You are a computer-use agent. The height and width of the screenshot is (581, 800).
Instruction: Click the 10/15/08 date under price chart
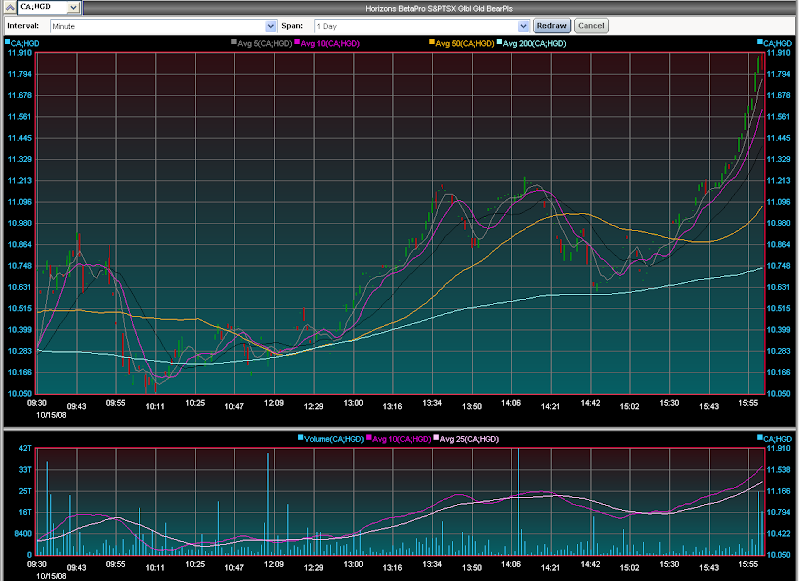point(51,415)
